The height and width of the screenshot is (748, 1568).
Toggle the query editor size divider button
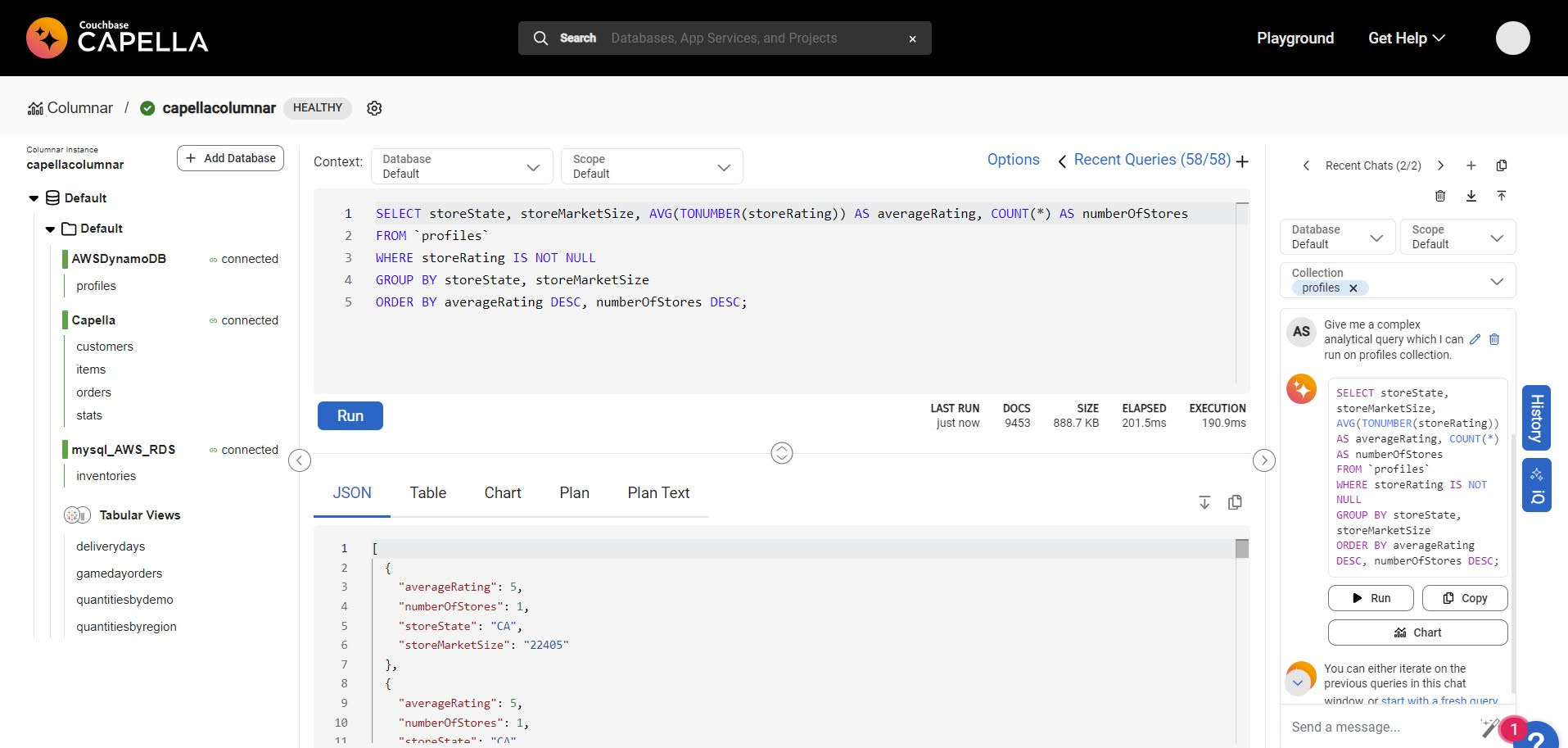(x=782, y=453)
